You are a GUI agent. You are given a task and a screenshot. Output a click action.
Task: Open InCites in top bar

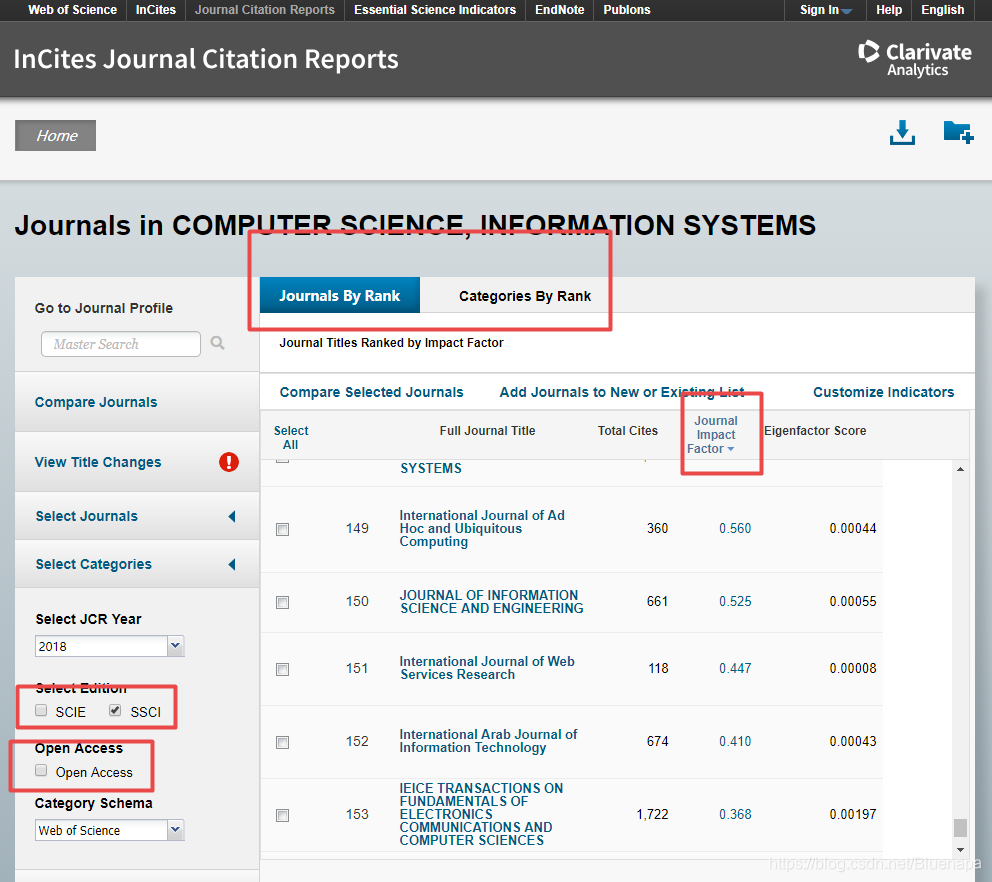click(x=156, y=10)
